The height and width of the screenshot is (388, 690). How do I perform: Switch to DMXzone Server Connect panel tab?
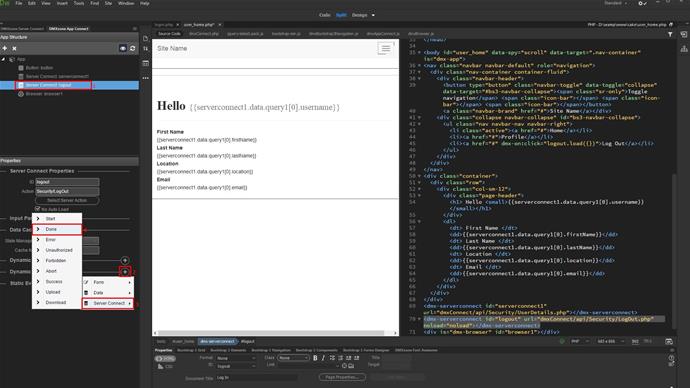(22, 29)
